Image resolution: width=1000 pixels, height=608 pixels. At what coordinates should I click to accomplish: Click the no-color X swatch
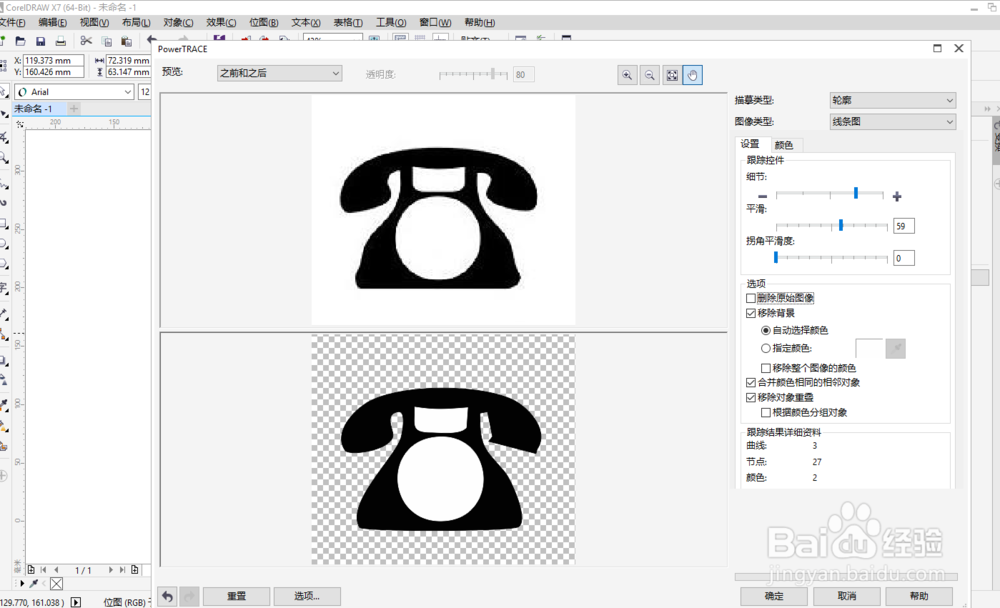56,584
